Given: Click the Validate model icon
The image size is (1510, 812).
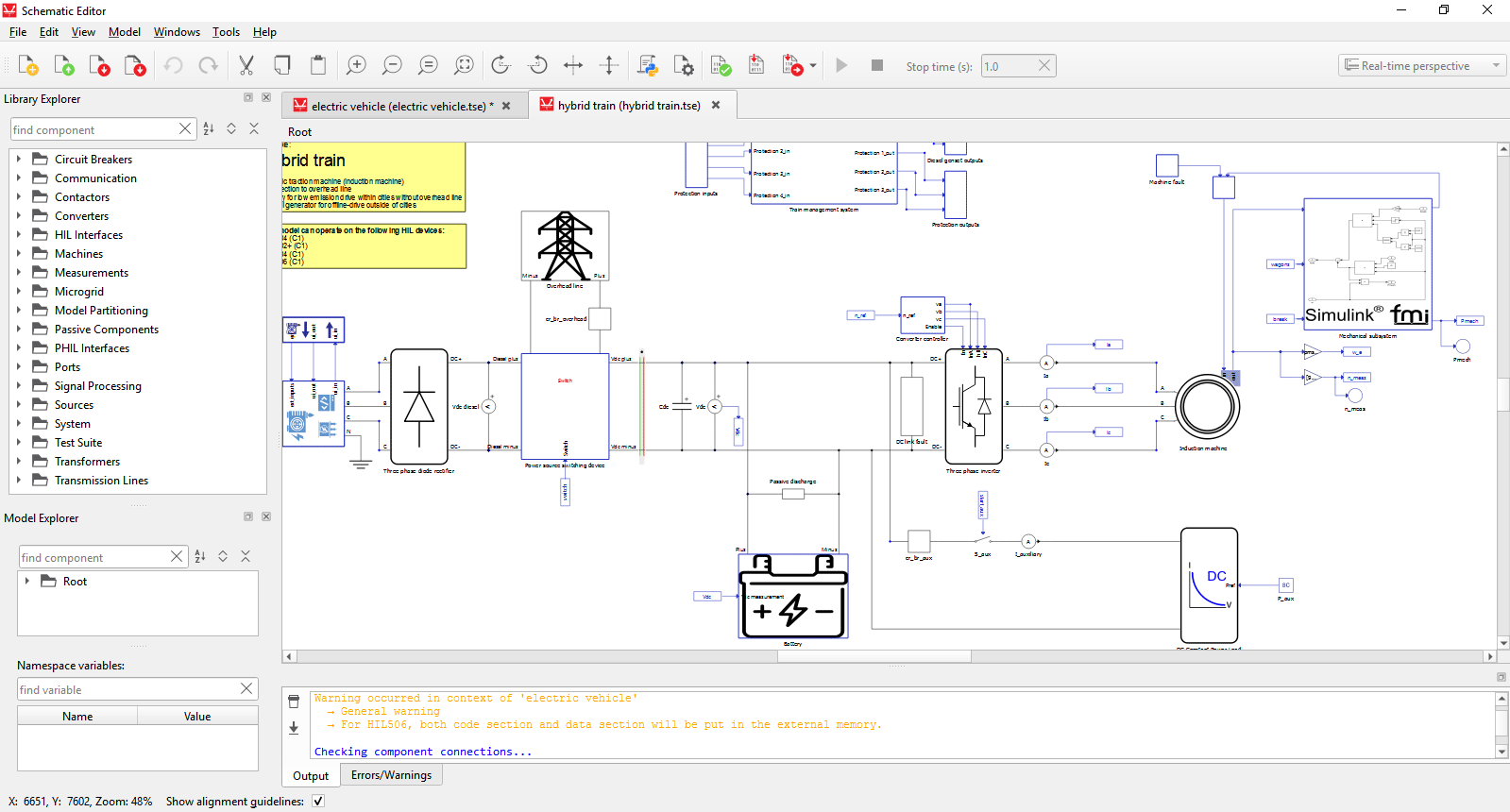Looking at the screenshot, I should [x=721, y=65].
